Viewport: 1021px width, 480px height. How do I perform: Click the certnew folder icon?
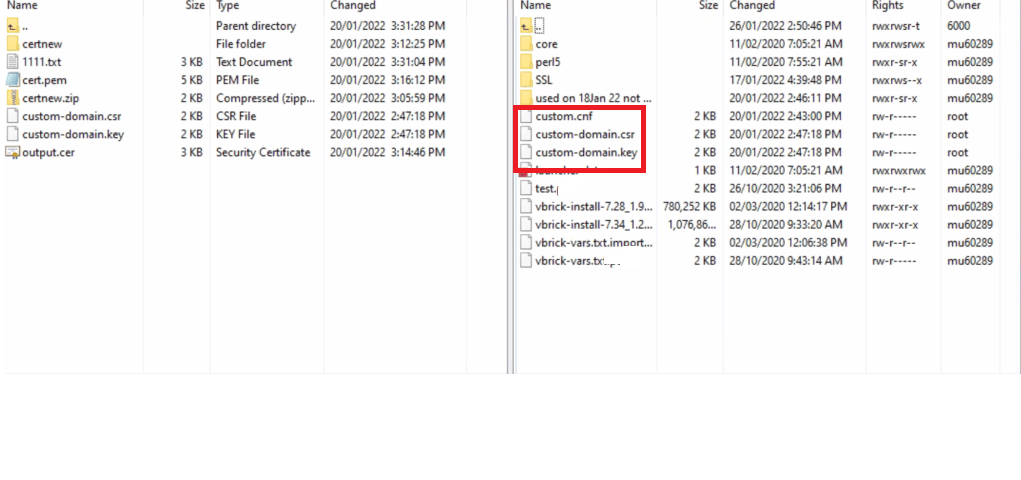[13, 44]
